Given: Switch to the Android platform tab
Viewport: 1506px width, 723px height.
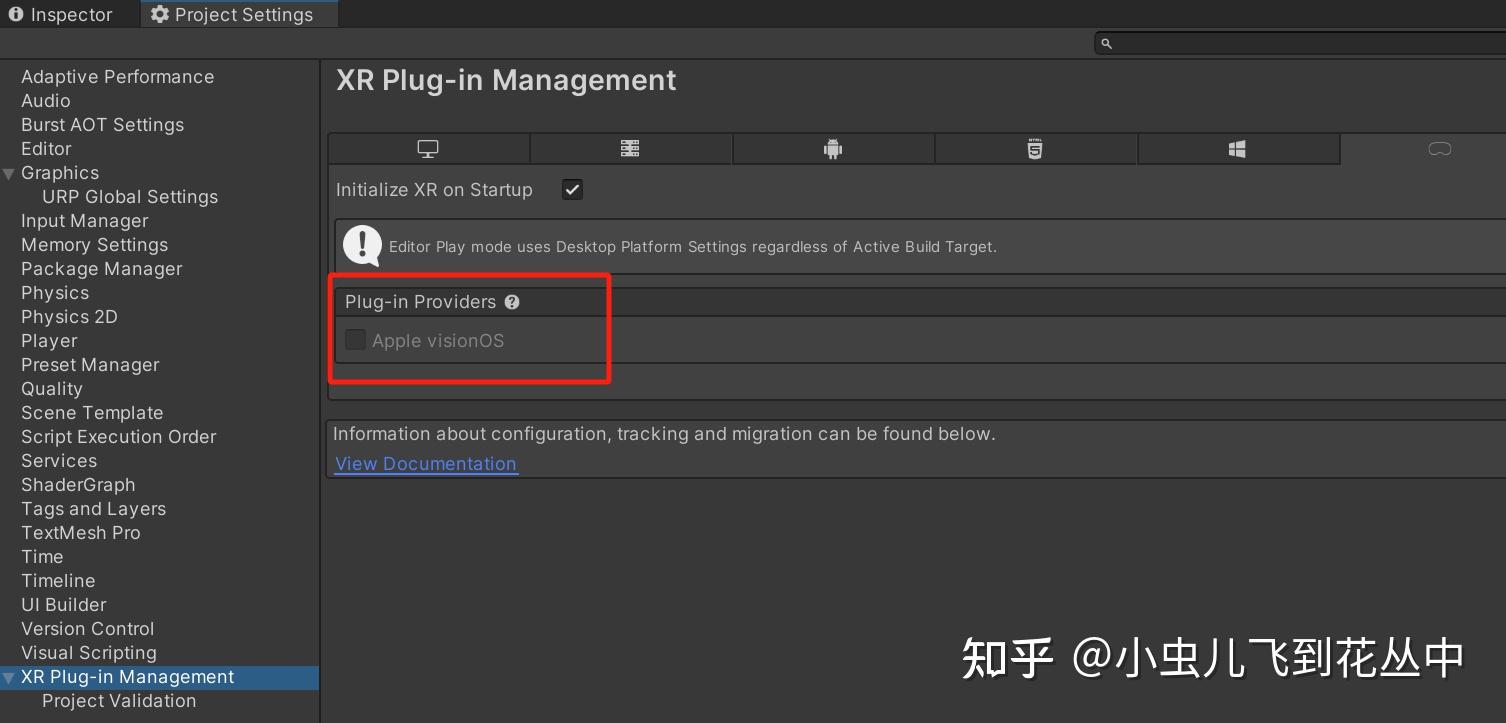Looking at the screenshot, I should pos(833,149).
